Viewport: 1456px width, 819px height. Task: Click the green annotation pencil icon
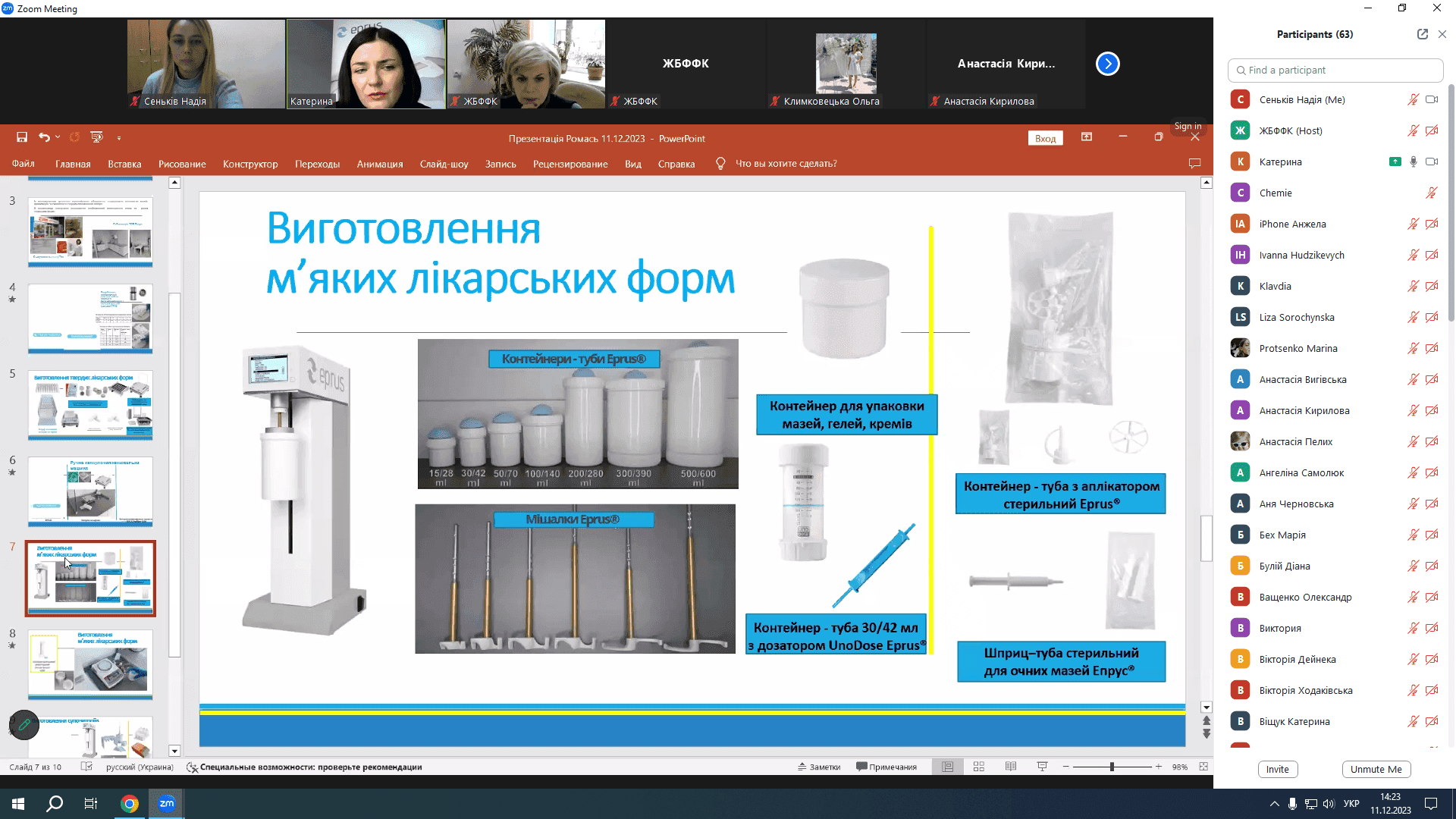click(x=24, y=725)
